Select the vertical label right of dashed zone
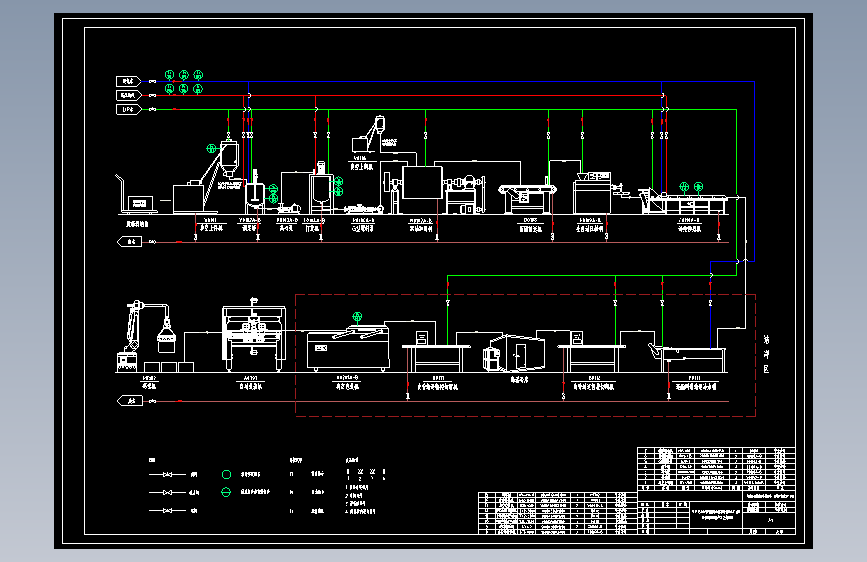Viewport: 867px width, 562px height. coord(766,354)
